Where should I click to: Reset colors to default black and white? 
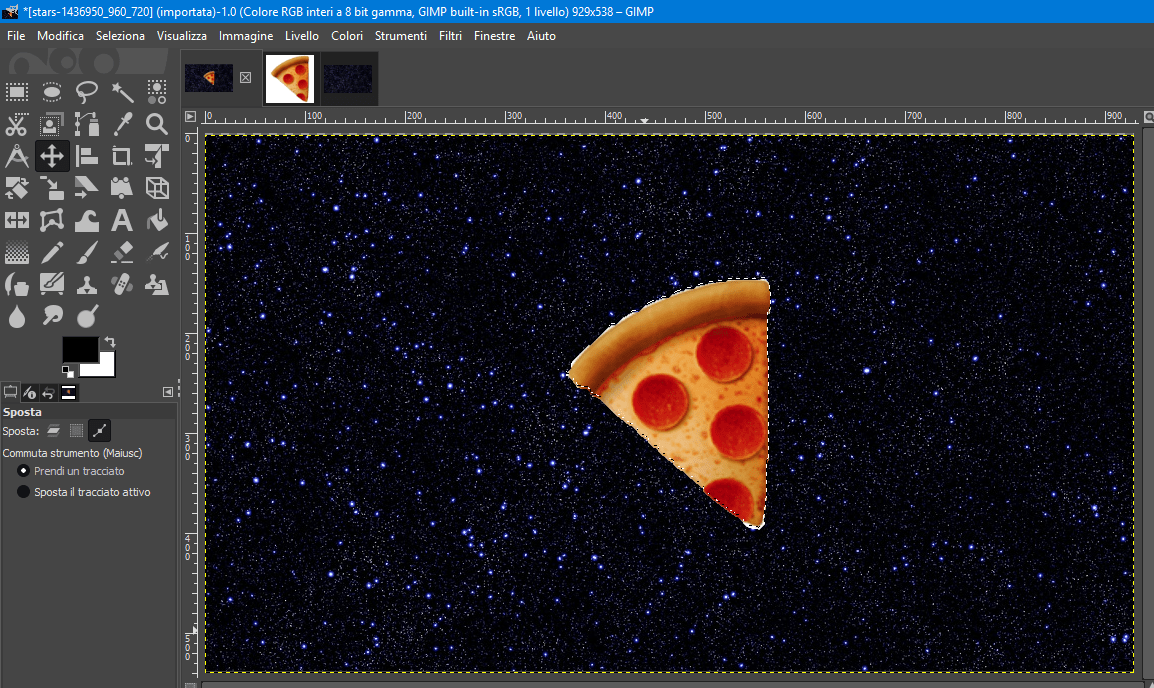[x=68, y=372]
